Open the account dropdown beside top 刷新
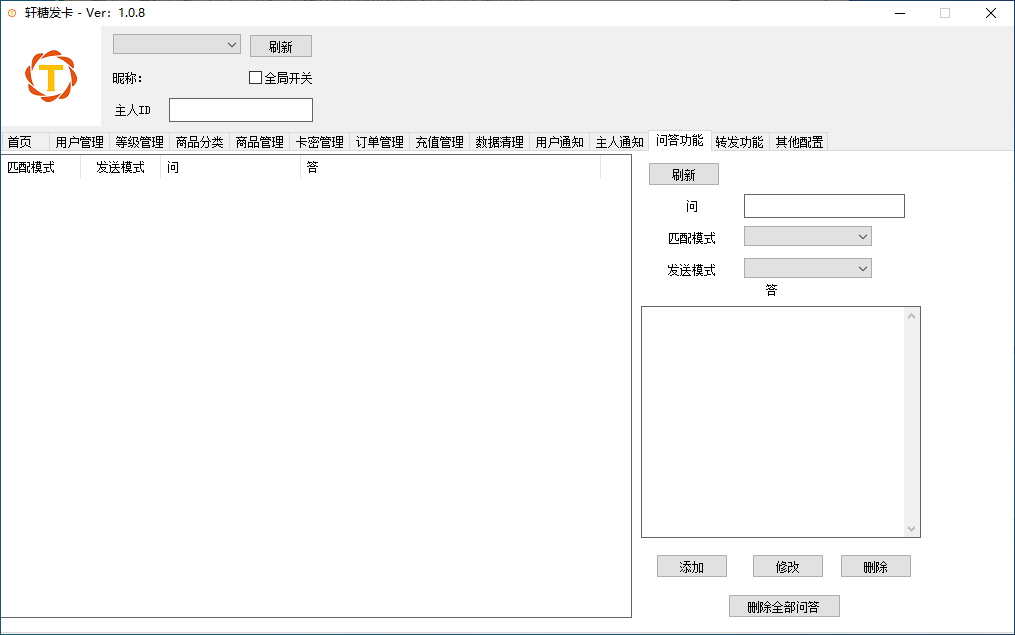The height and width of the screenshot is (635, 1015). pyautogui.click(x=177, y=45)
